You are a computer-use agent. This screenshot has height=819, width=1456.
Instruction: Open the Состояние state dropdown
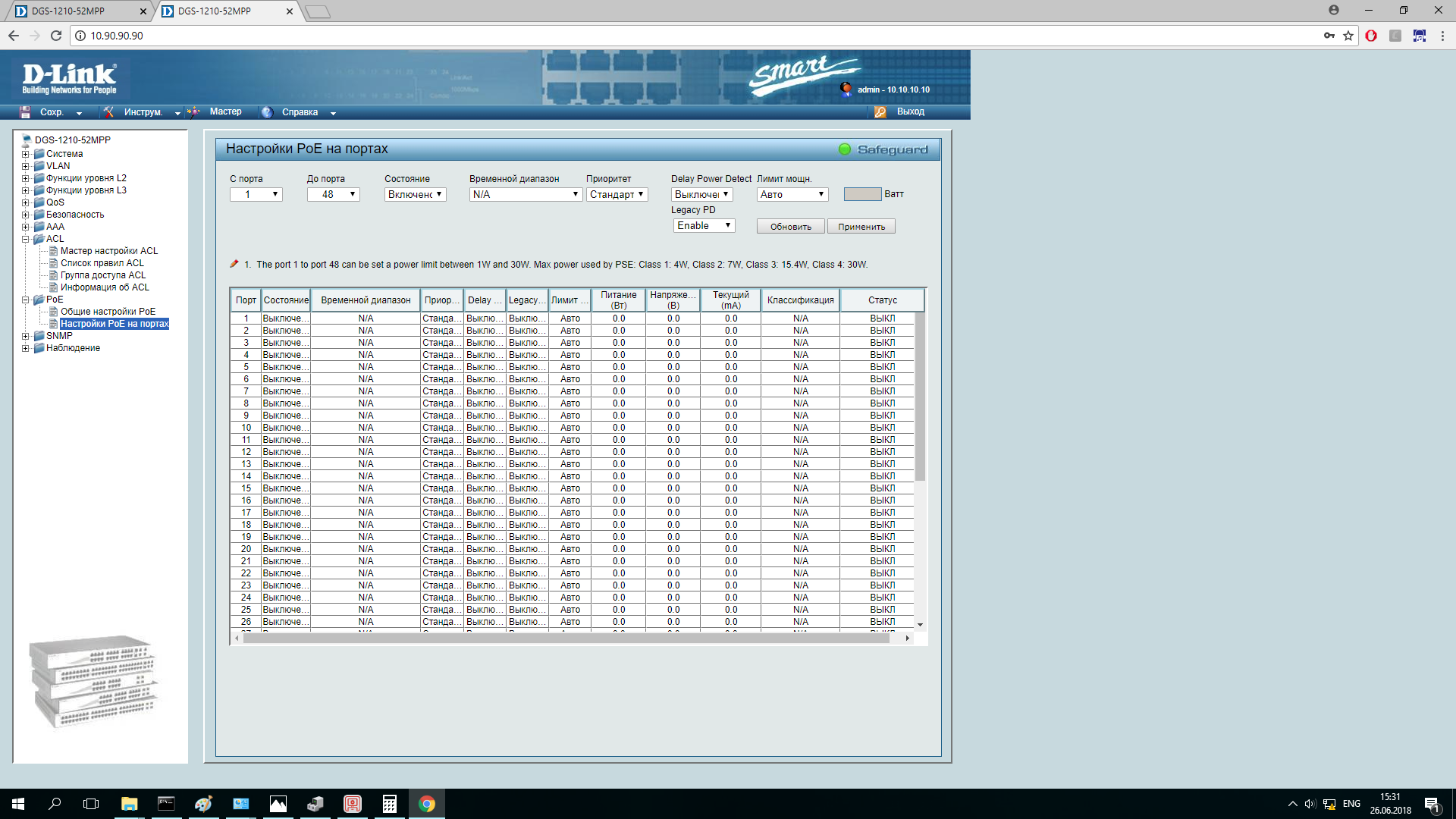click(415, 195)
